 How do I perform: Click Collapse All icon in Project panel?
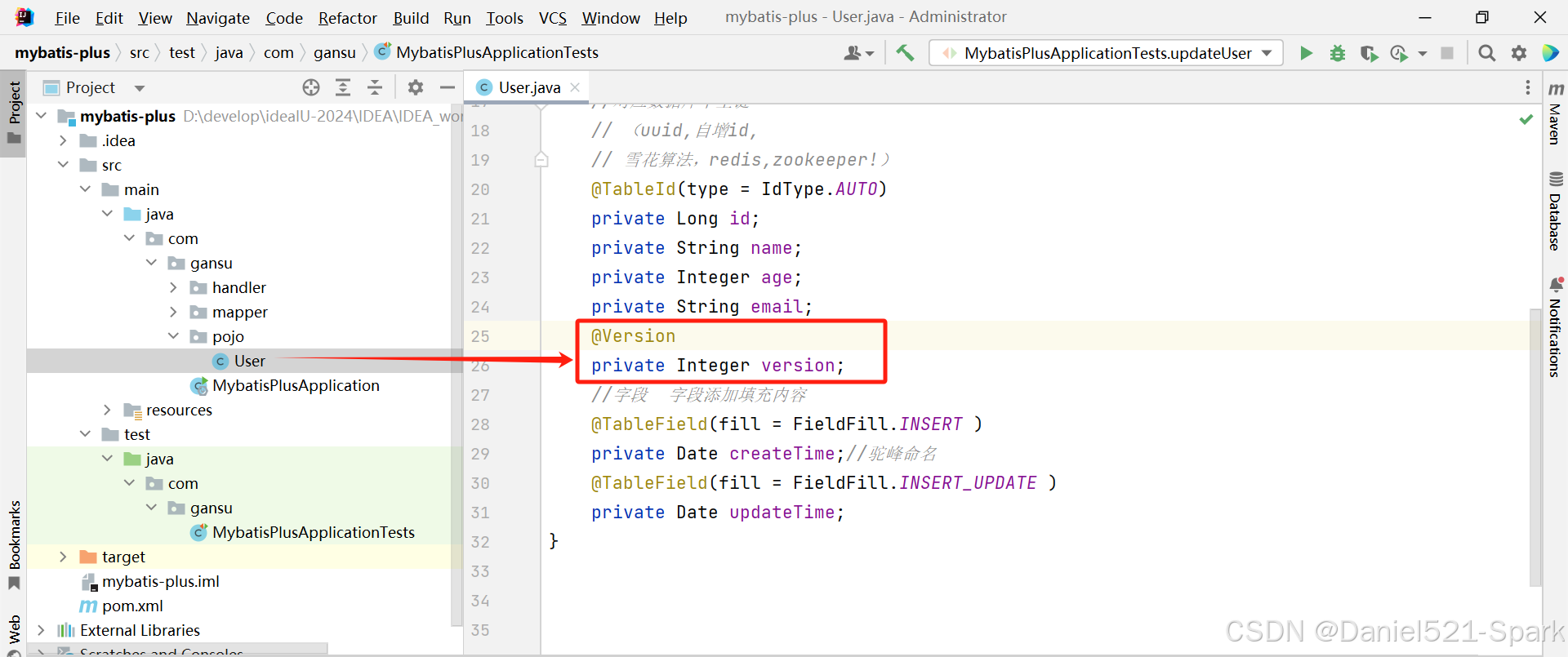pyautogui.click(x=375, y=87)
